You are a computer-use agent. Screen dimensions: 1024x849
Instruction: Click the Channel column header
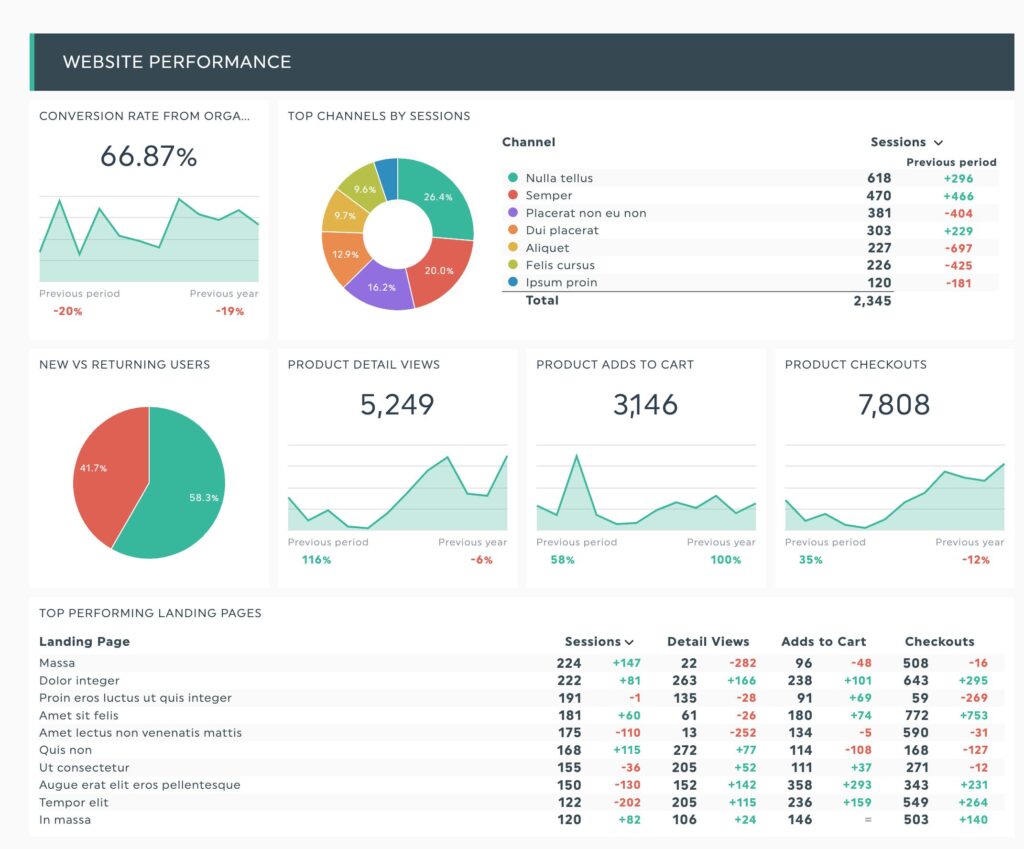pos(528,142)
